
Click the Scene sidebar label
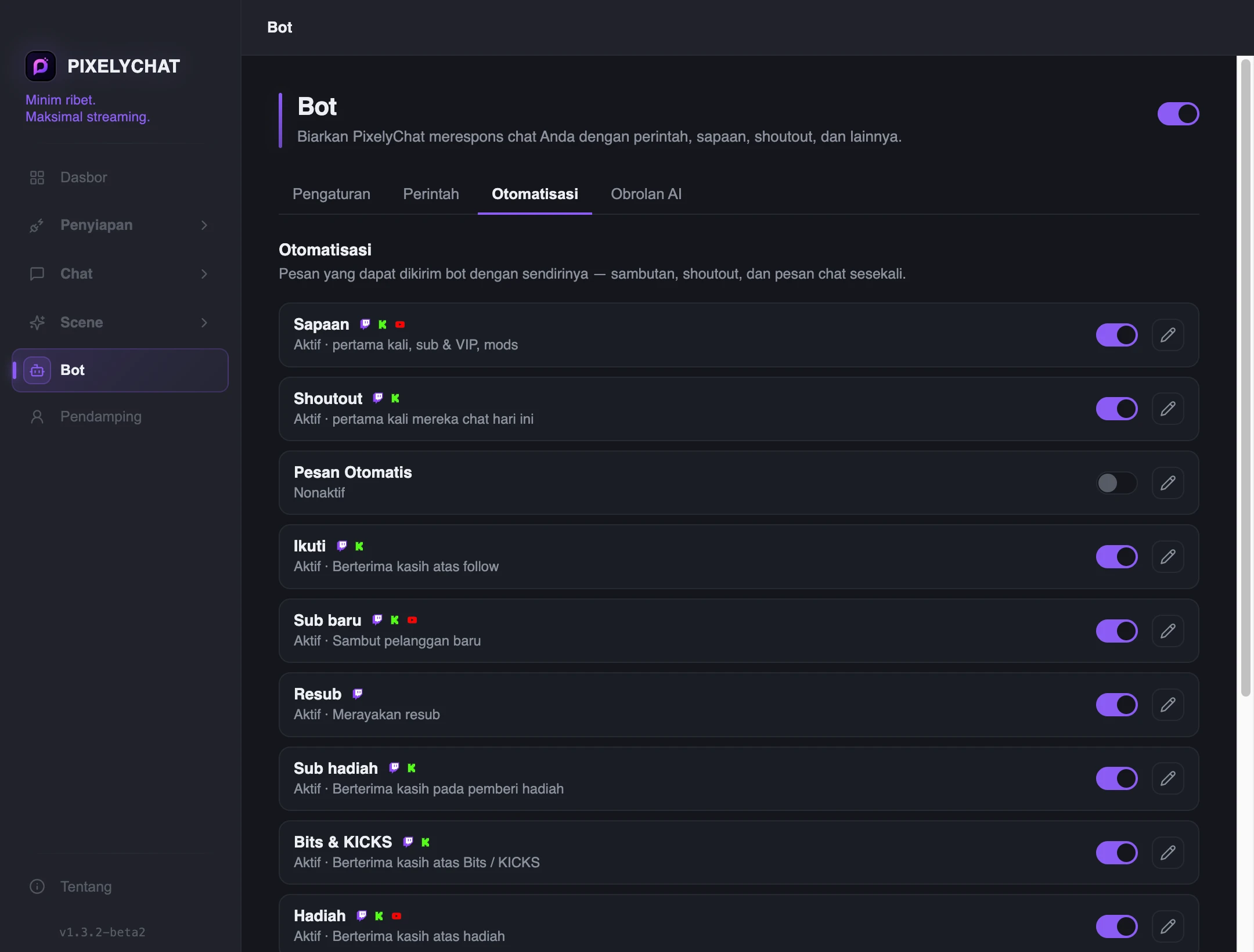pos(82,323)
